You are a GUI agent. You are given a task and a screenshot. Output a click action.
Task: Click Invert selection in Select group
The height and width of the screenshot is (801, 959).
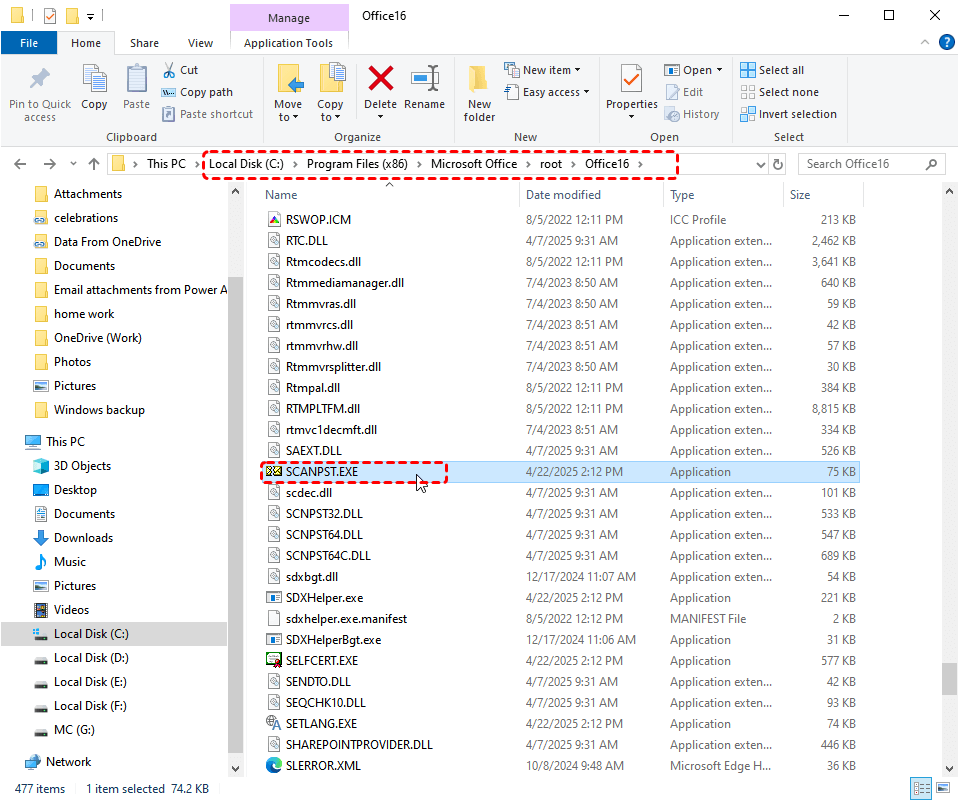[x=788, y=114]
